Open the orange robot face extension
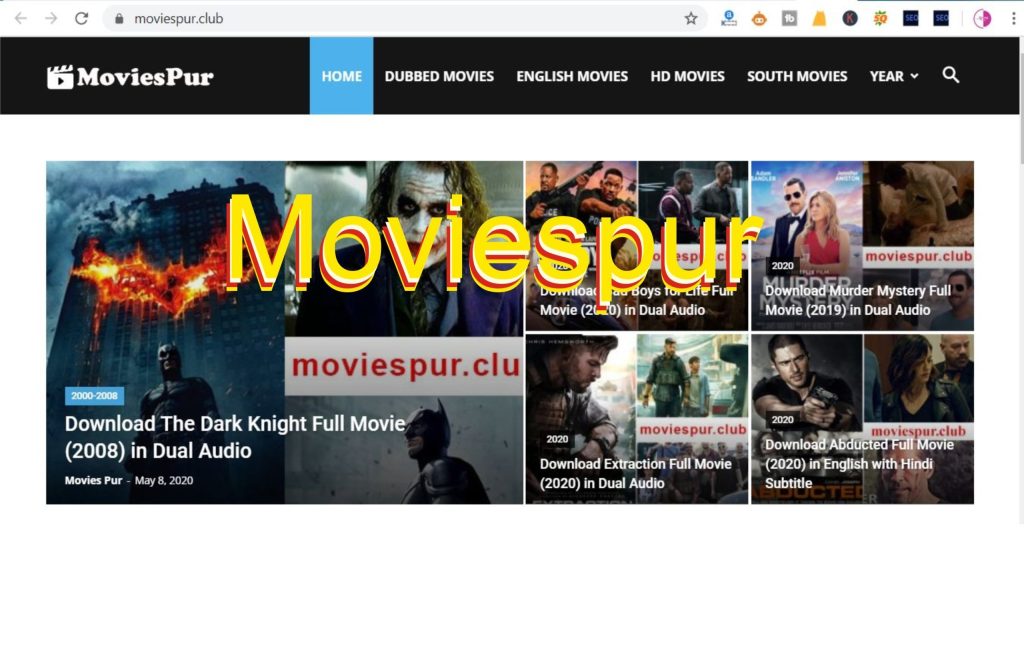This screenshot has height=654, width=1024. point(759,19)
